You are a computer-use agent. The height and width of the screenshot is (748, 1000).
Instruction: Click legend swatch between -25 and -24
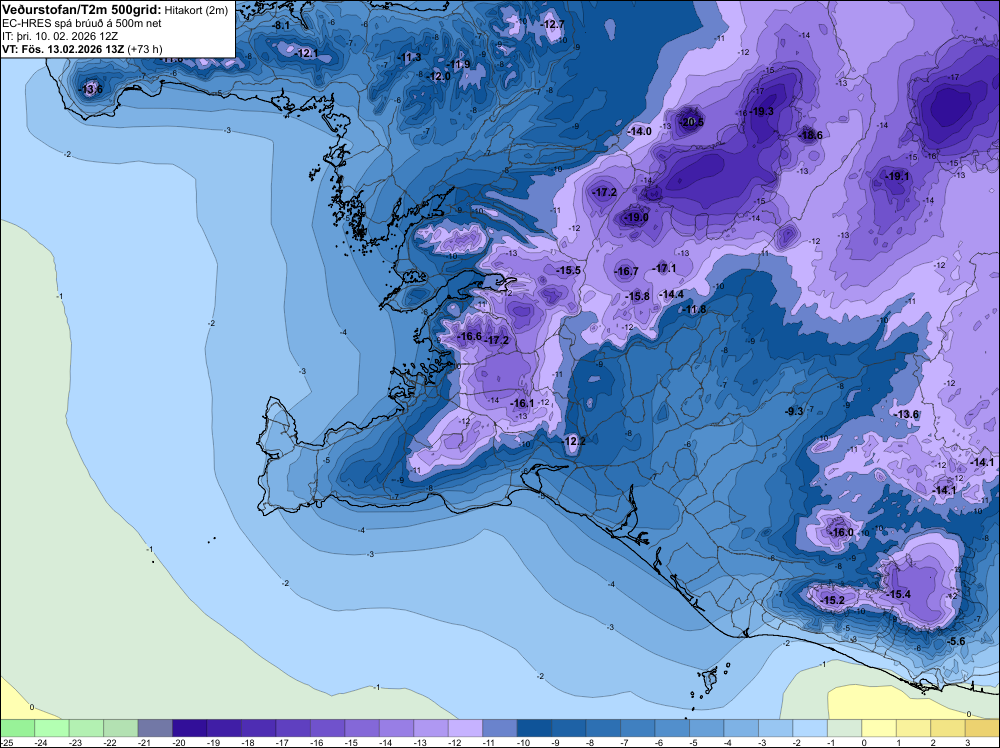point(17,728)
